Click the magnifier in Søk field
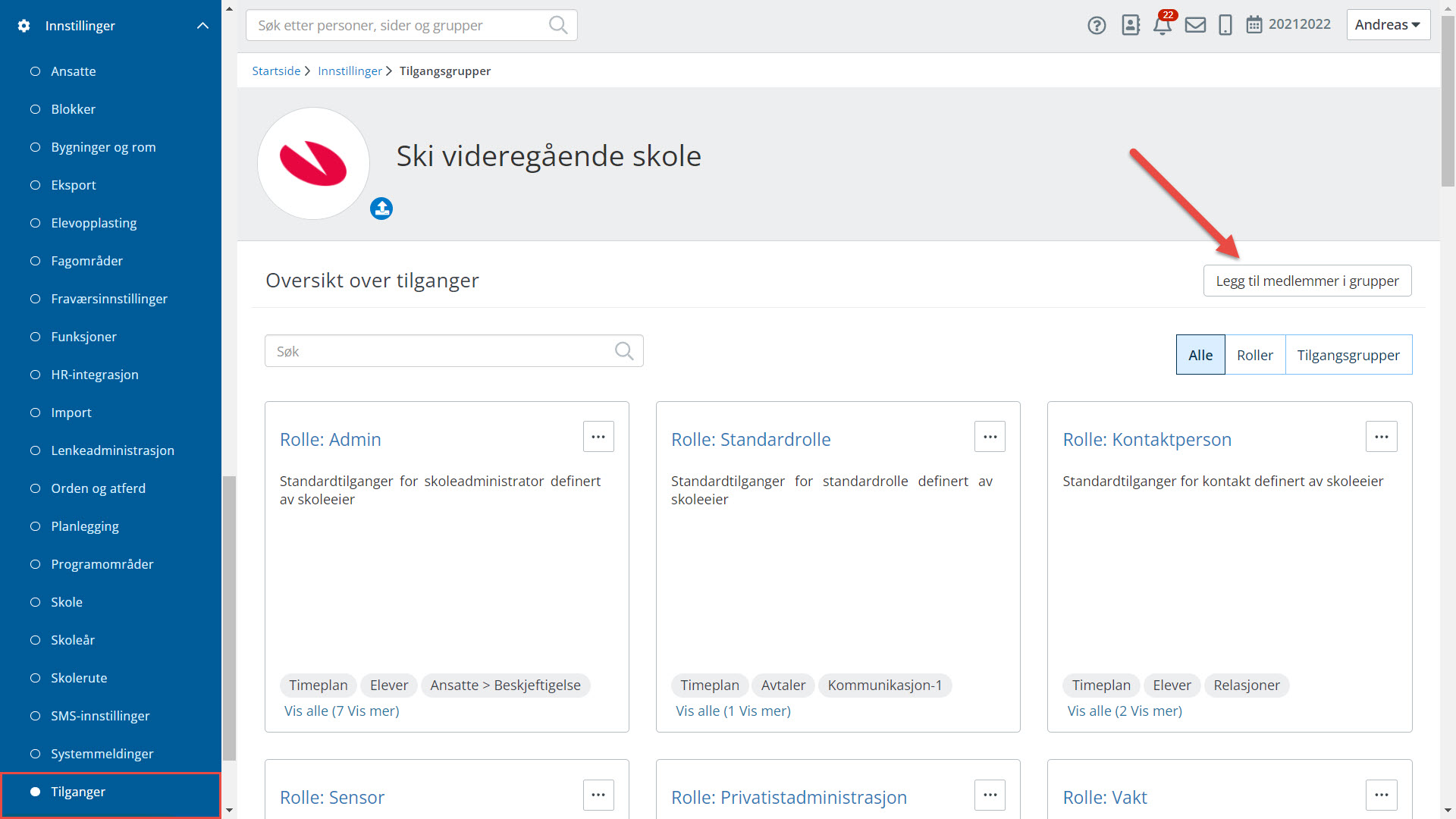The image size is (1456, 819). 624,351
